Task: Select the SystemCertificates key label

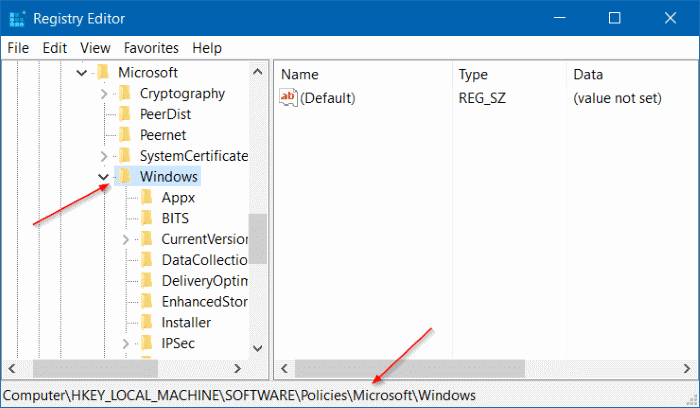Action: tap(194, 156)
